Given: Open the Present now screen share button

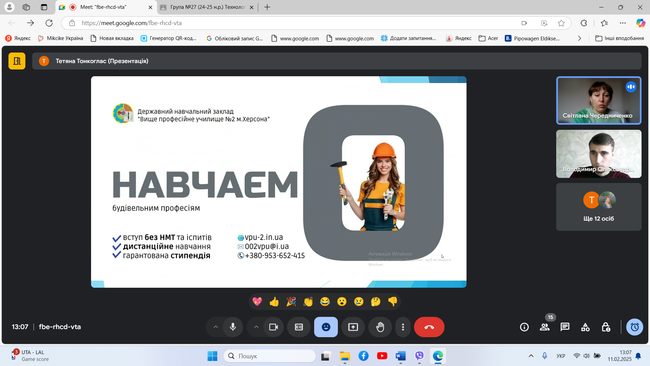Looking at the screenshot, I should [353, 327].
